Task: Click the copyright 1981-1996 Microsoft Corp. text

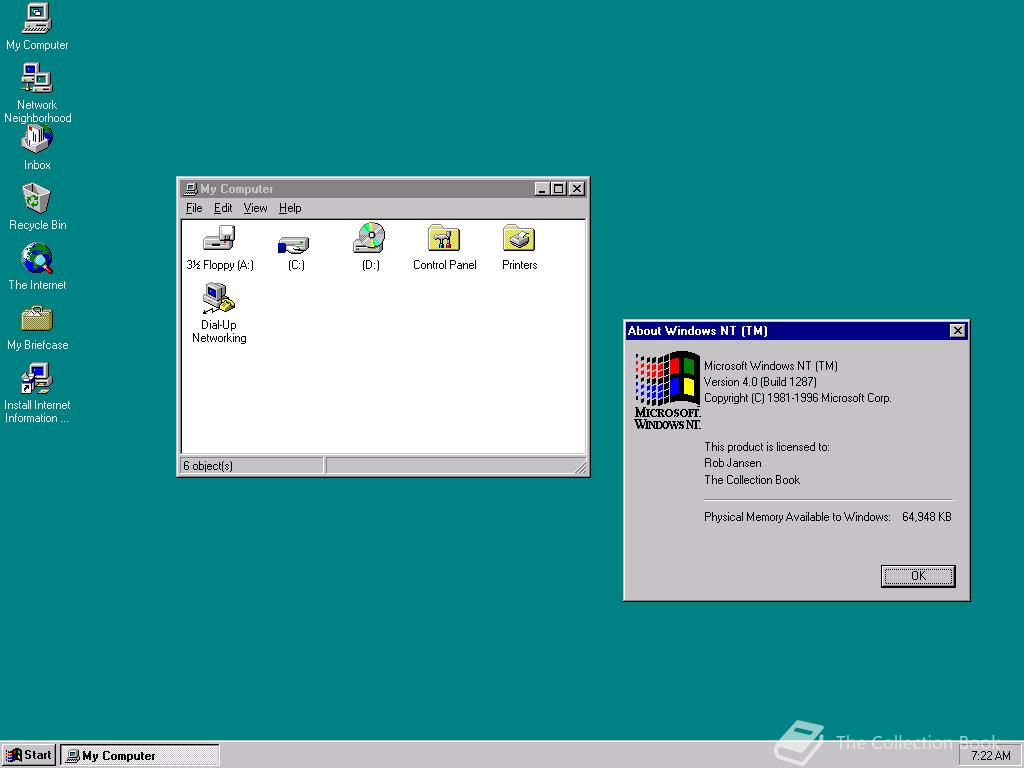Action: coord(797,398)
